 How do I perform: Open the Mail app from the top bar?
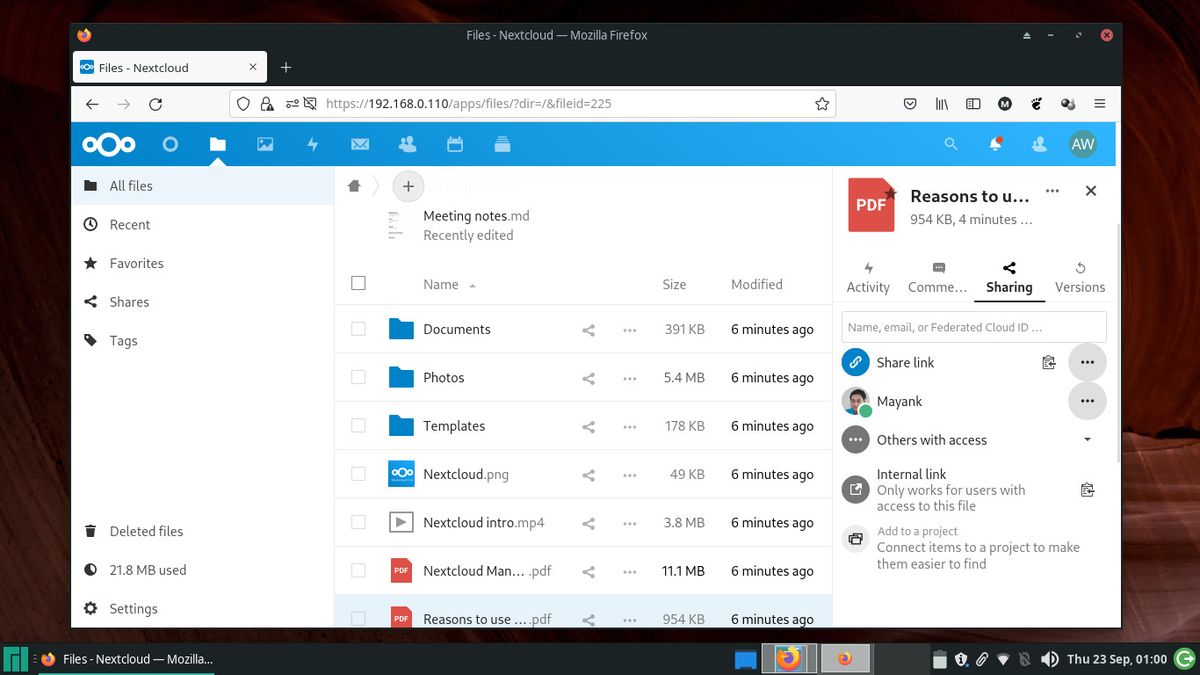pos(360,144)
